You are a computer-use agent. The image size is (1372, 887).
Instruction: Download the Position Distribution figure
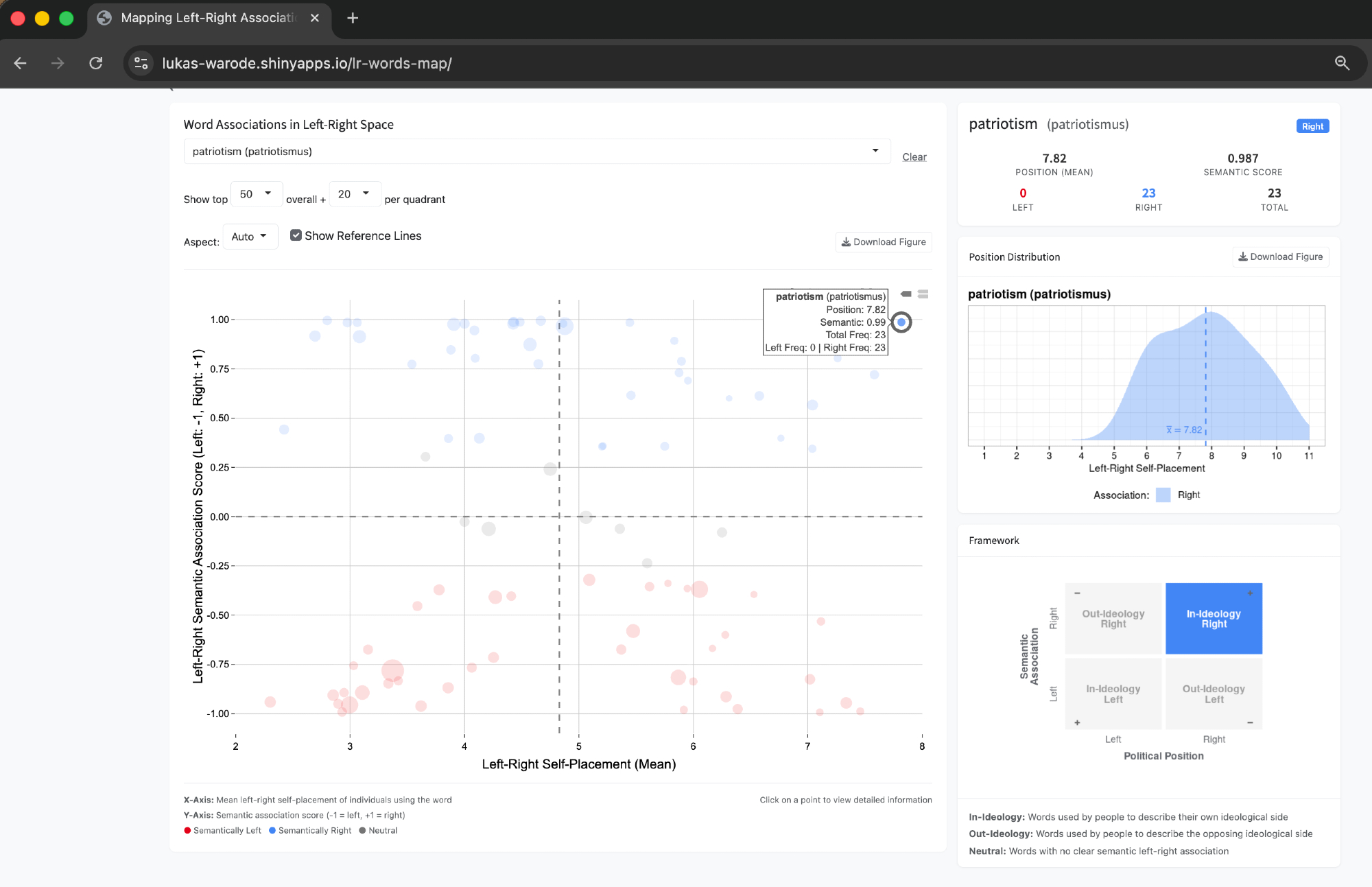1280,257
